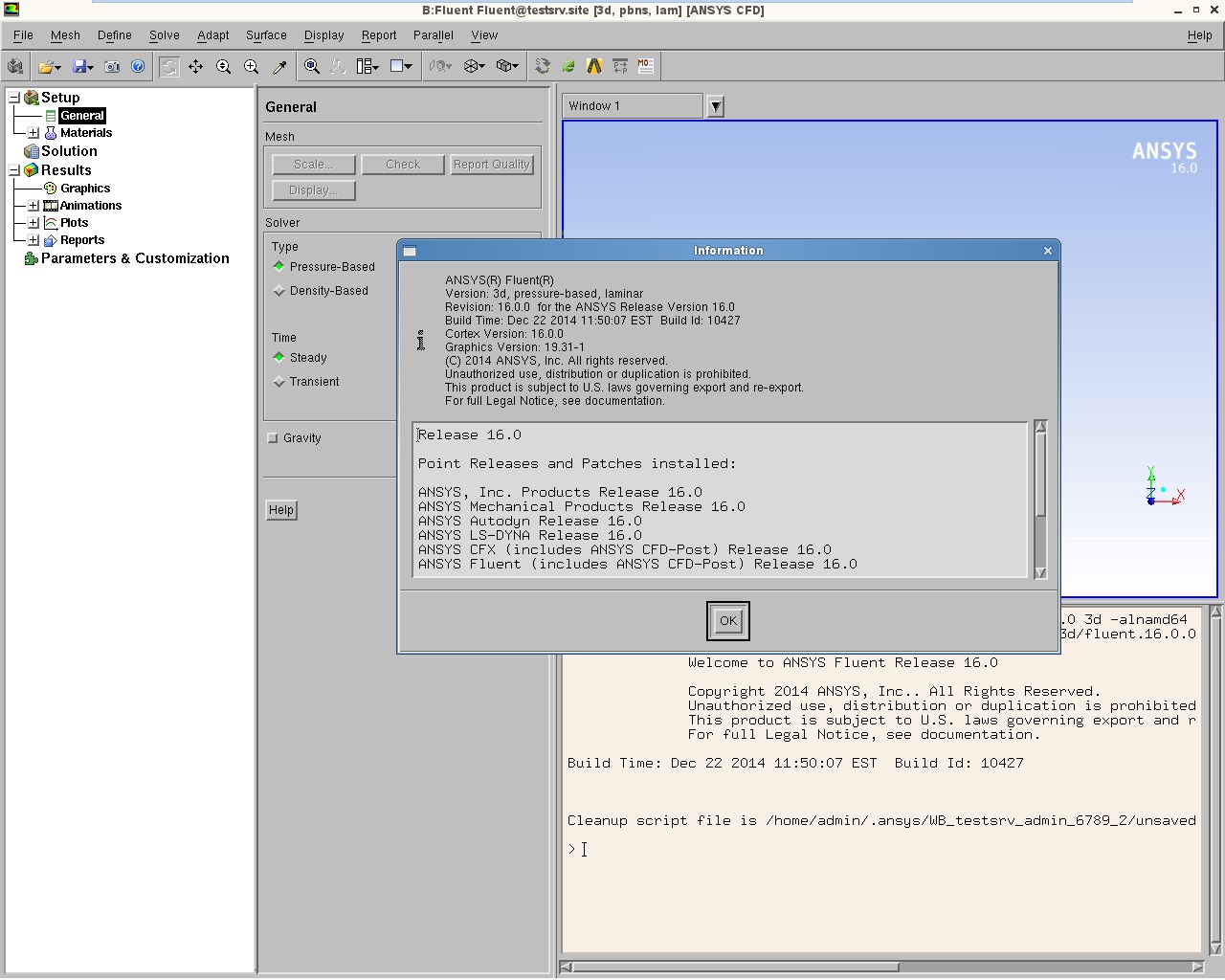1225x980 pixels.
Task: Click the first toolbar mesh cube icon
Action: [15, 67]
